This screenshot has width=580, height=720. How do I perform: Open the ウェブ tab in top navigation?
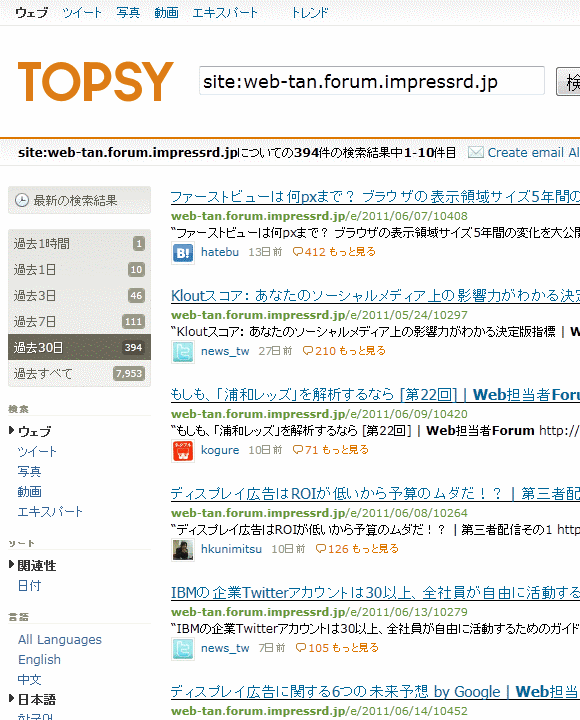[31, 13]
